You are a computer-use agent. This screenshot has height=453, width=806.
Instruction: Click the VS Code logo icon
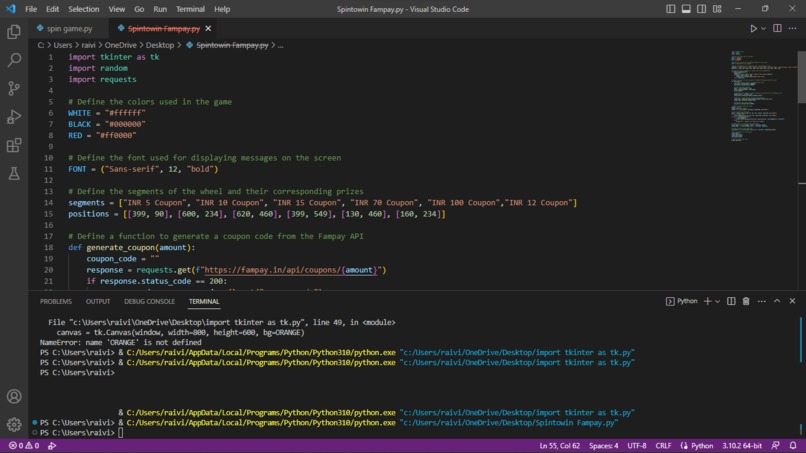click(x=11, y=9)
